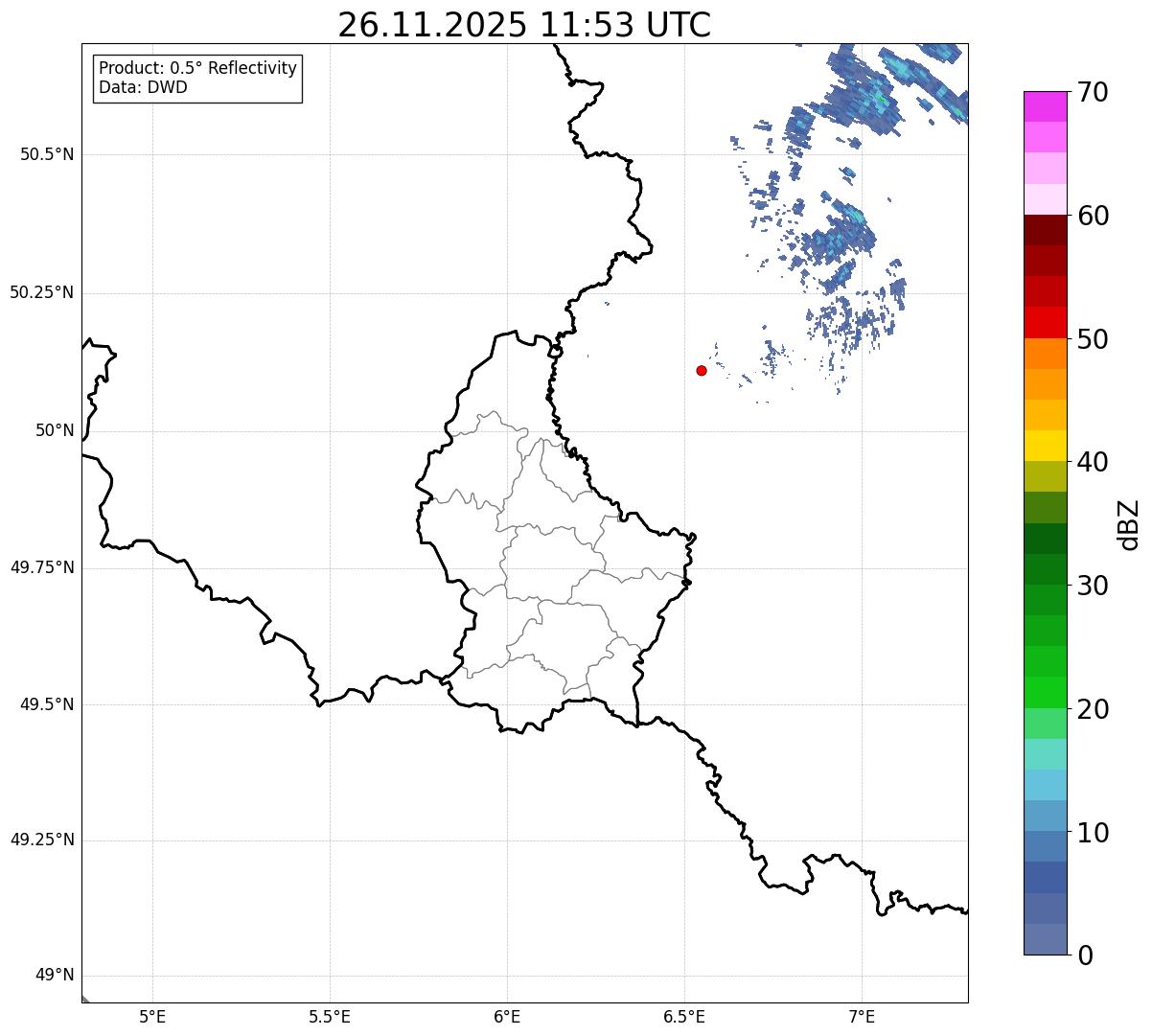This screenshot has width=1152, height=1036.
Task: Click the "dBZ" colorbar axis label
Action: pos(1130,524)
